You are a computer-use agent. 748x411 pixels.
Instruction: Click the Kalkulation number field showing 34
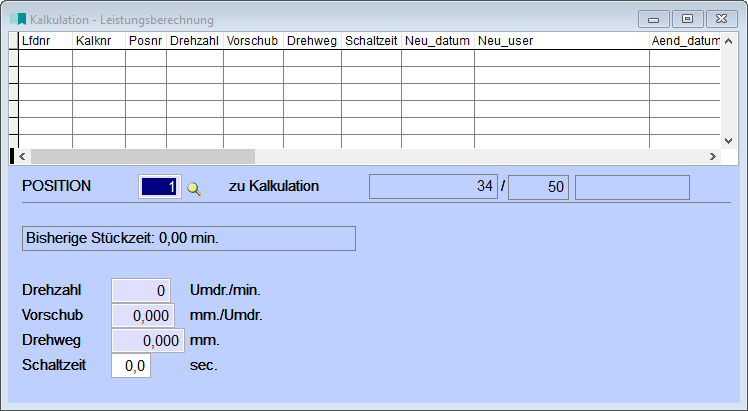tap(433, 186)
